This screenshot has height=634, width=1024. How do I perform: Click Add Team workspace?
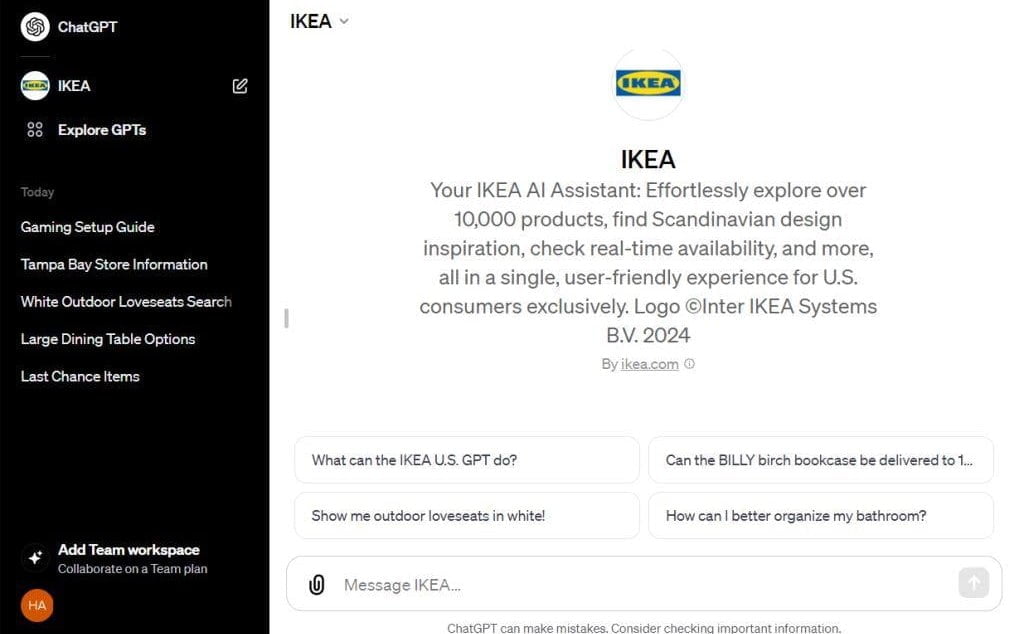tap(128, 549)
